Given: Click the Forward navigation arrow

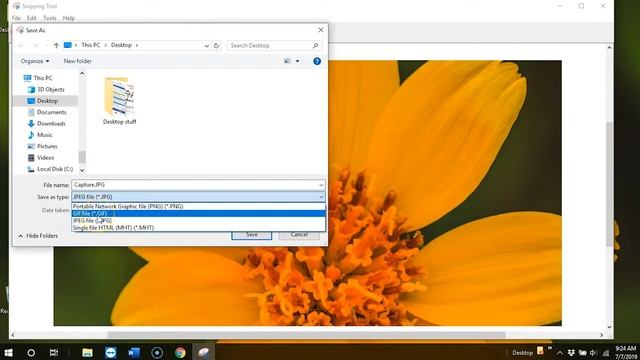Looking at the screenshot, I should (35, 45).
